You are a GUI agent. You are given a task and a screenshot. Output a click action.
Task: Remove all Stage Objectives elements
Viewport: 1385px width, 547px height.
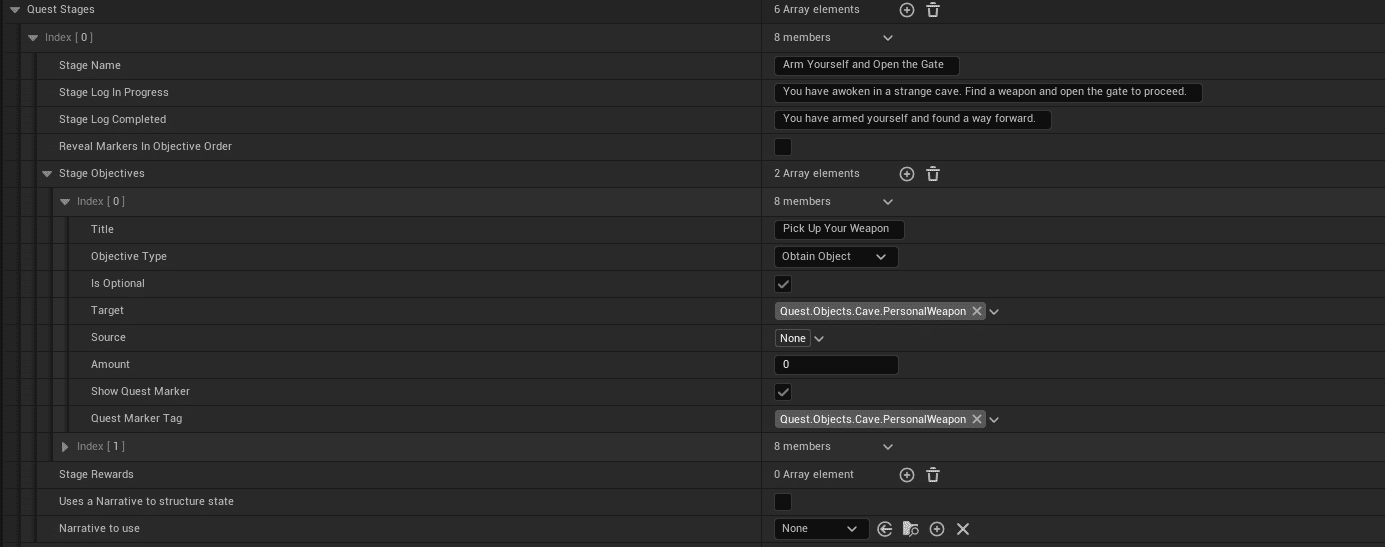[932, 174]
